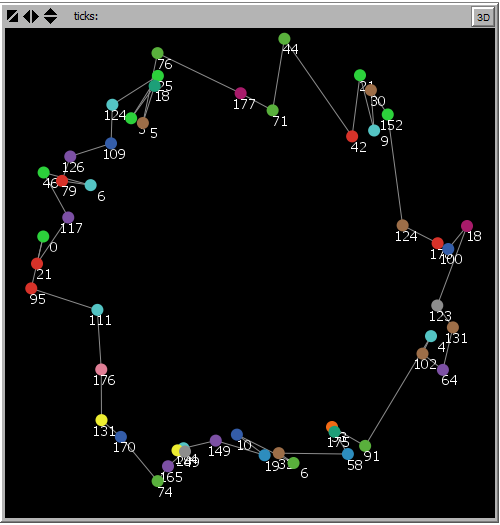Select the cyan node labeled 111

point(97,310)
